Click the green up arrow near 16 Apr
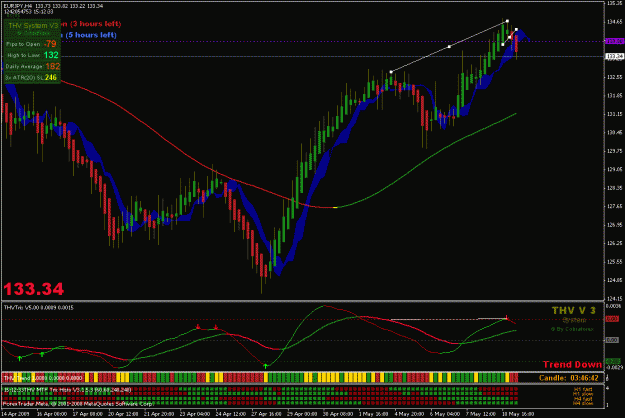Viewport: 625px width, 418px height. coord(42,354)
